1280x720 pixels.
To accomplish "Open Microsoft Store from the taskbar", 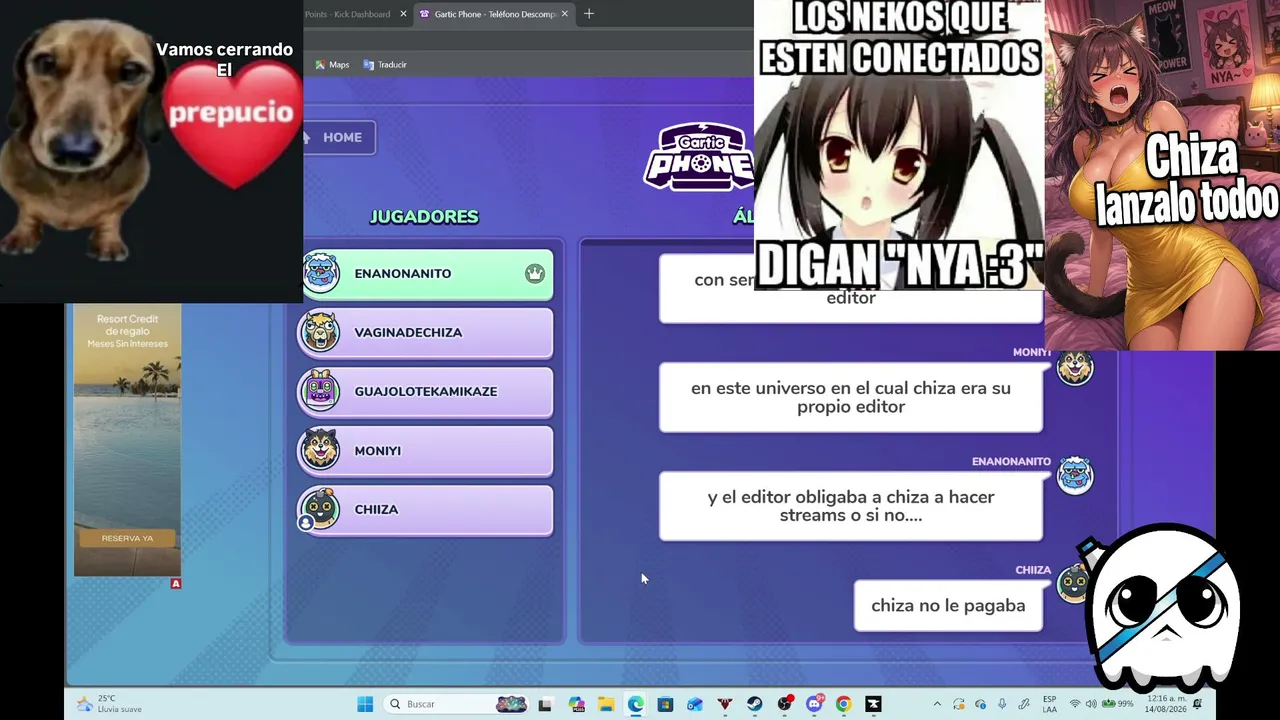I will click(x=665, y=704).
